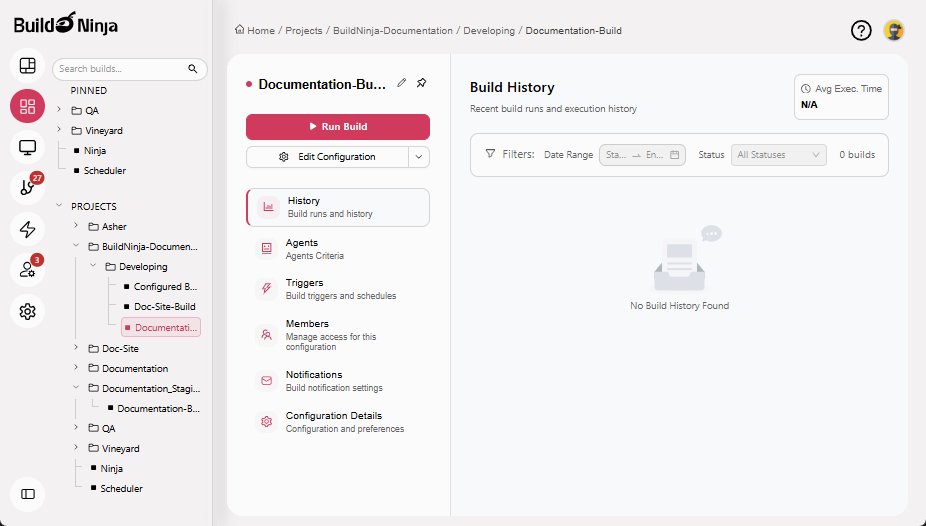
Task: Open the History section
Action: point(338,207)
